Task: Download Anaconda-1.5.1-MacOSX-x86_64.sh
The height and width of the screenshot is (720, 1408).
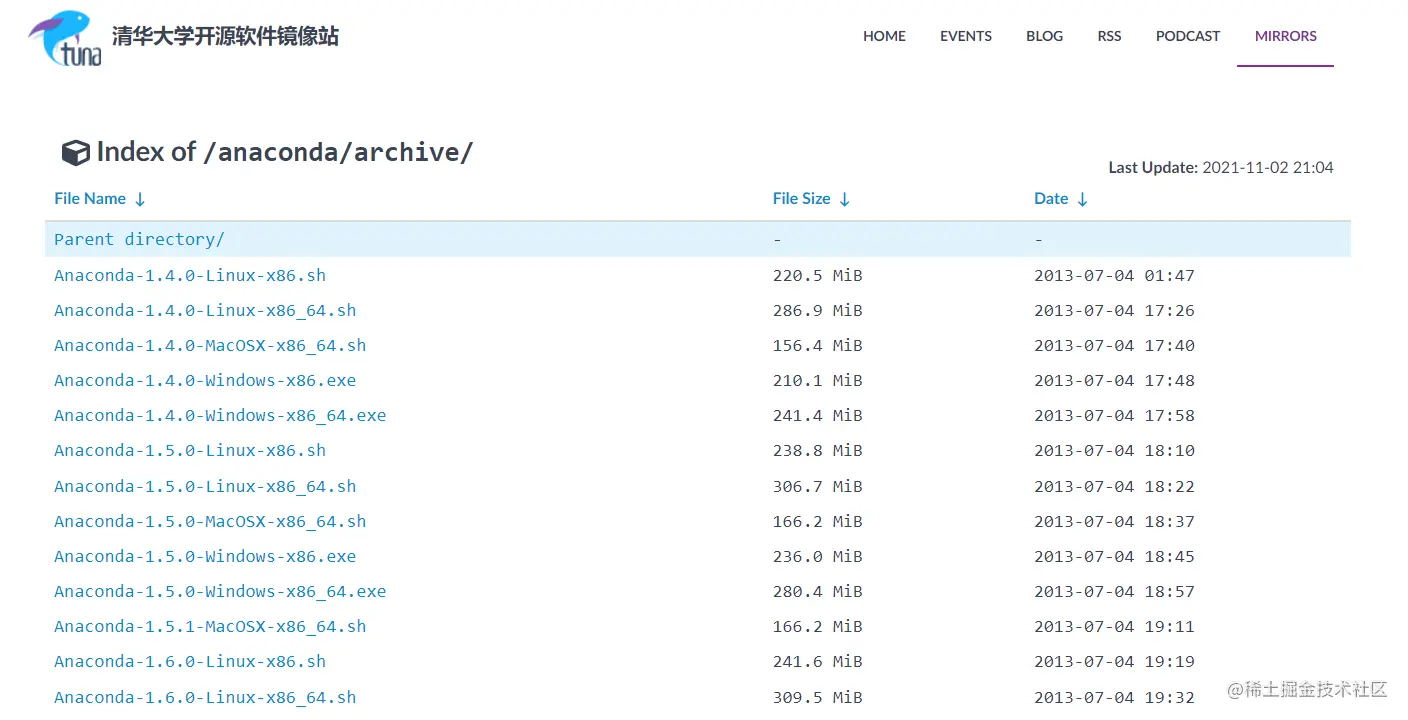Action: pyautogui.click(x=210, y=626)
